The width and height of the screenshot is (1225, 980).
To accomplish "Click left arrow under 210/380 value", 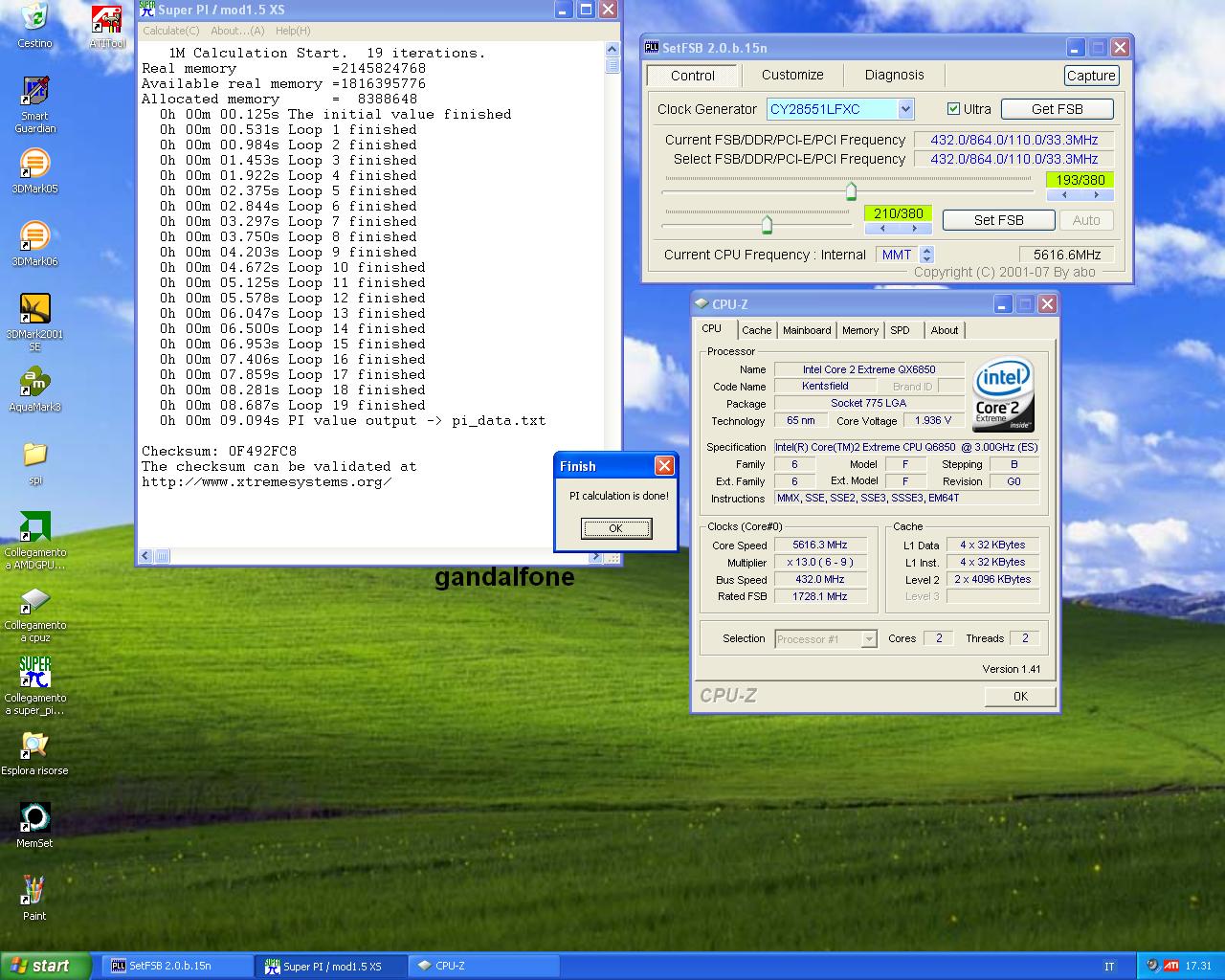I will 881,229.
